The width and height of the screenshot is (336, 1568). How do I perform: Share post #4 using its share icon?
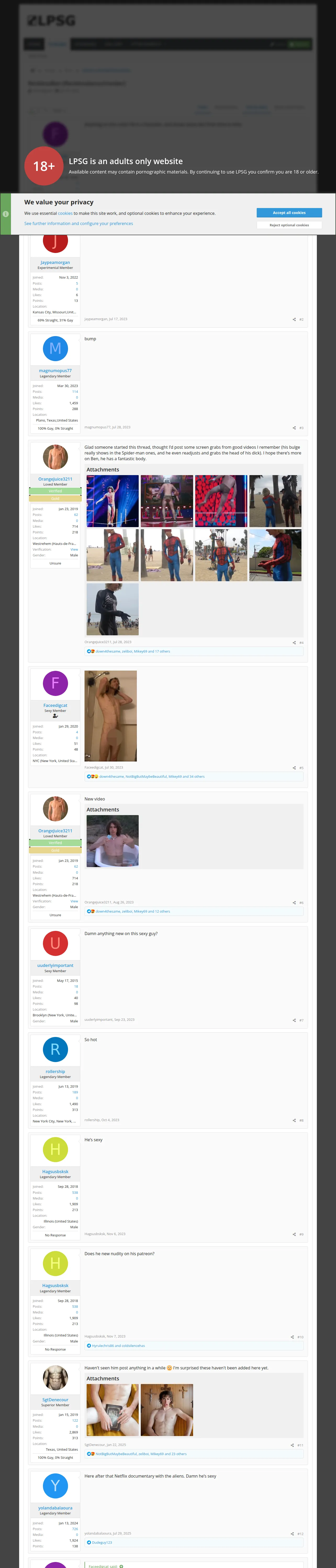294,643
